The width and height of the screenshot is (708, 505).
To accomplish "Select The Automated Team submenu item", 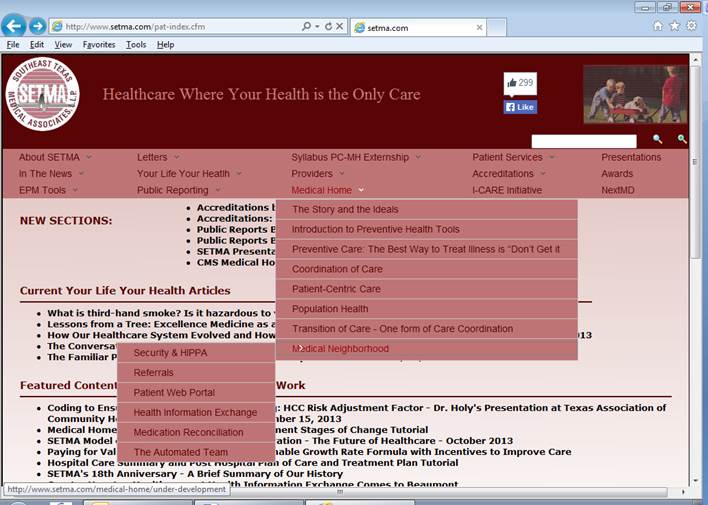I will 196,452.
